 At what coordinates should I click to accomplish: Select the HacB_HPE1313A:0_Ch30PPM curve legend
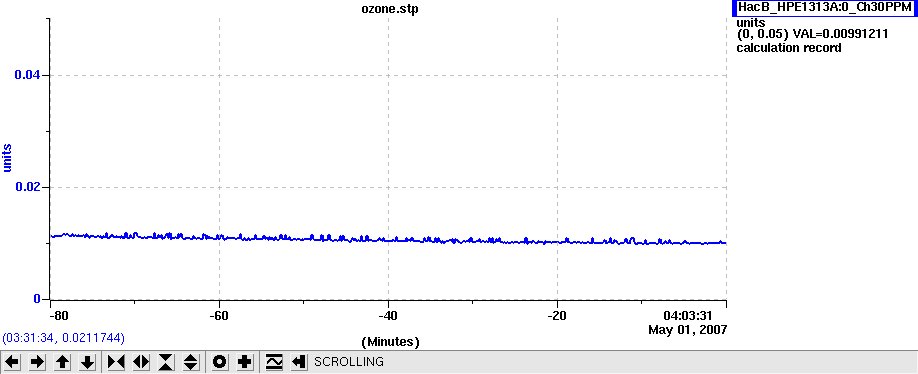click(824, 8)
